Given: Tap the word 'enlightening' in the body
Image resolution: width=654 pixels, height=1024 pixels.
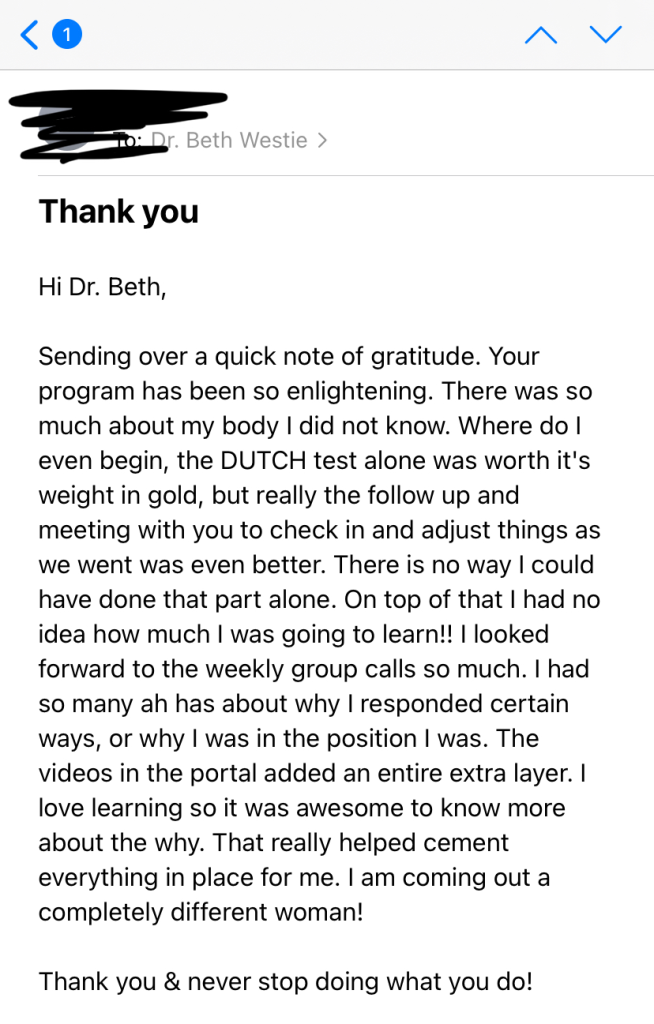Looking at the screenshot, I should 359,391.
